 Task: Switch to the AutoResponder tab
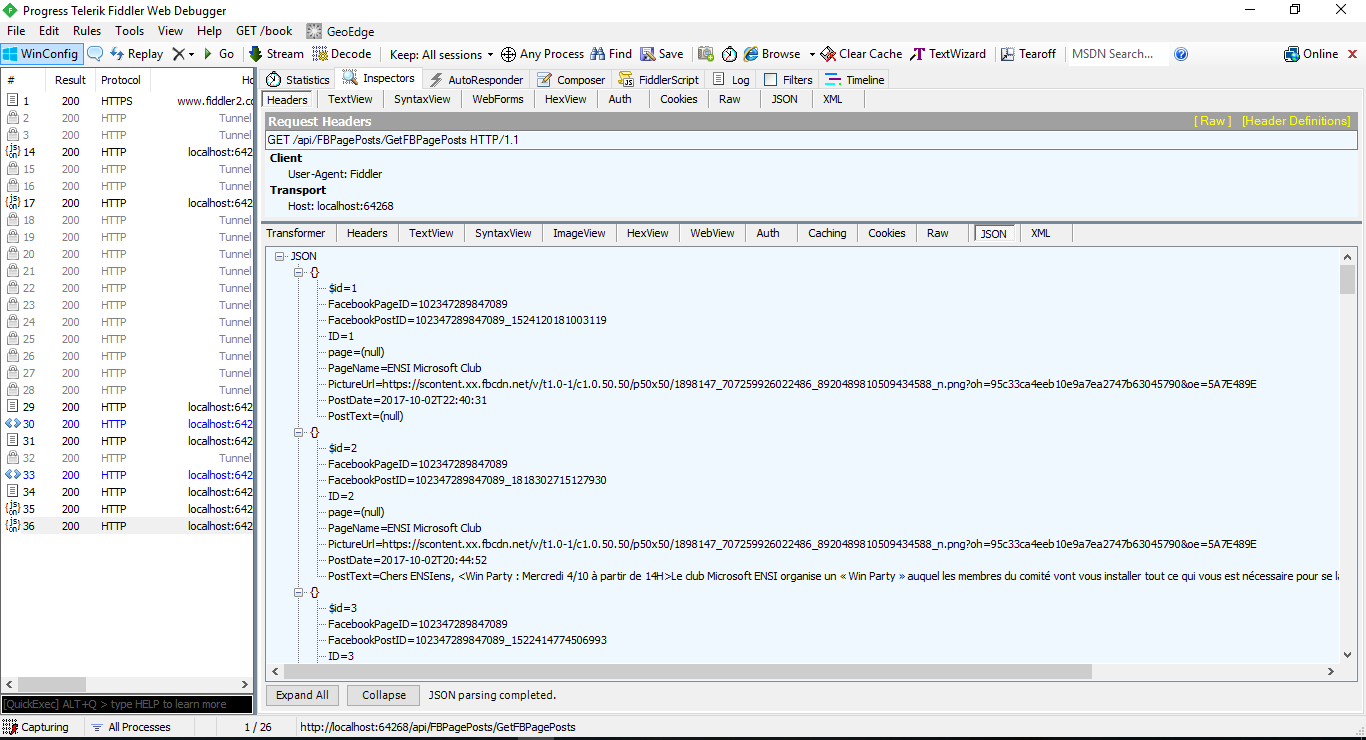476,79
